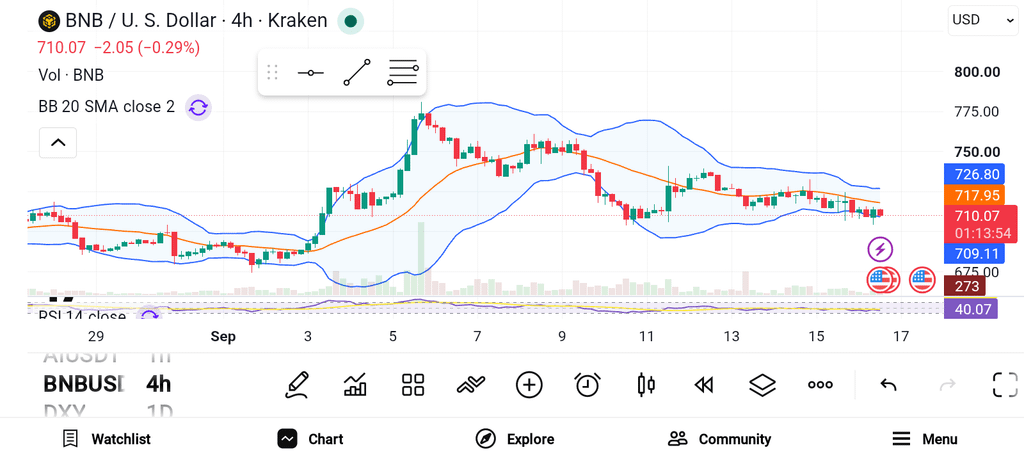Open the USD currency dropdown
The width and height of the screenshot is (1024, 461).
click(982, 20)
